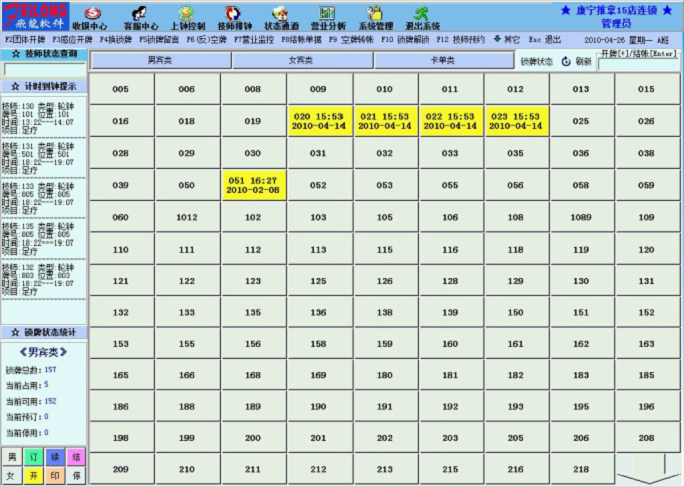Screen dimensions: 684x487
Task: Click F8结账单据 shortcut button
Action: 300,39
